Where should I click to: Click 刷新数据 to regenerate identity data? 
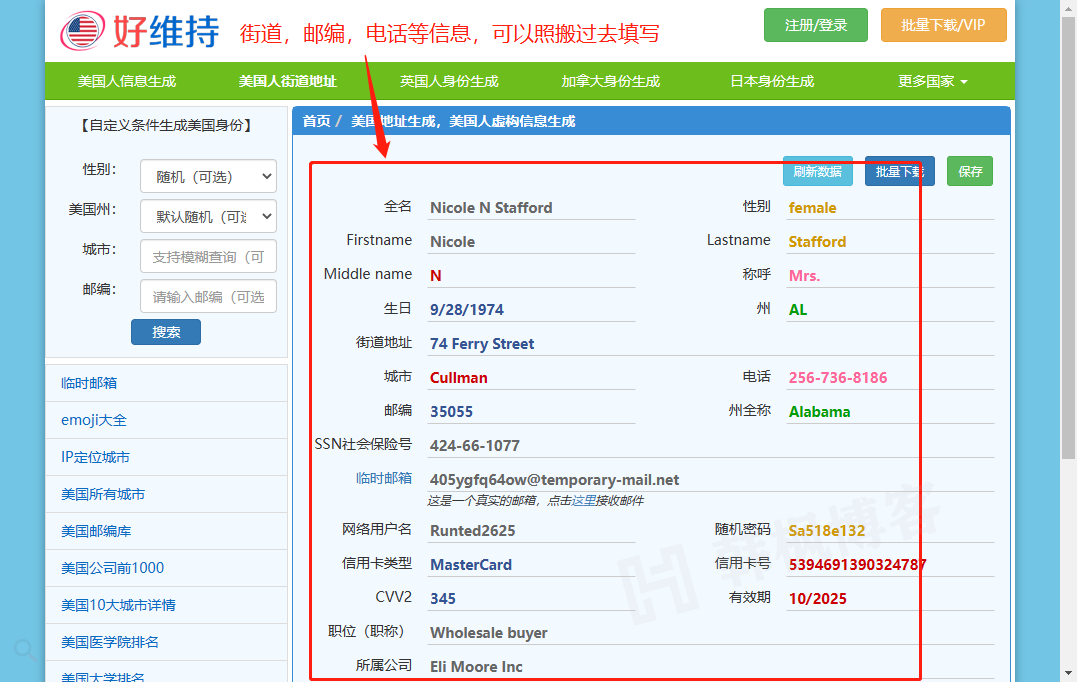click(818, 171)
